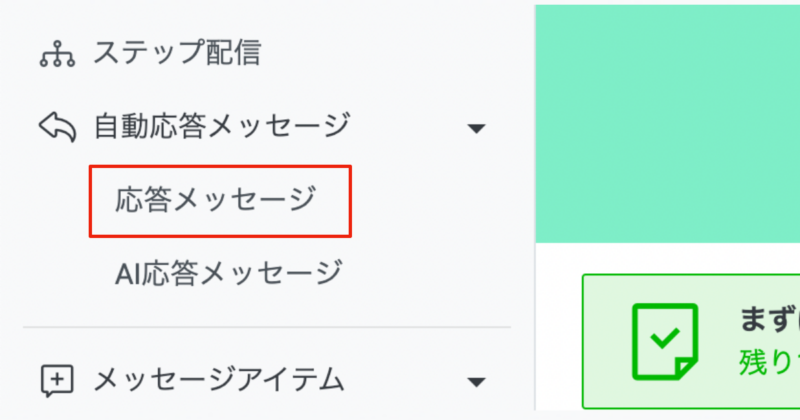Click the message item plus speech-bubble icon

[57, 381]
